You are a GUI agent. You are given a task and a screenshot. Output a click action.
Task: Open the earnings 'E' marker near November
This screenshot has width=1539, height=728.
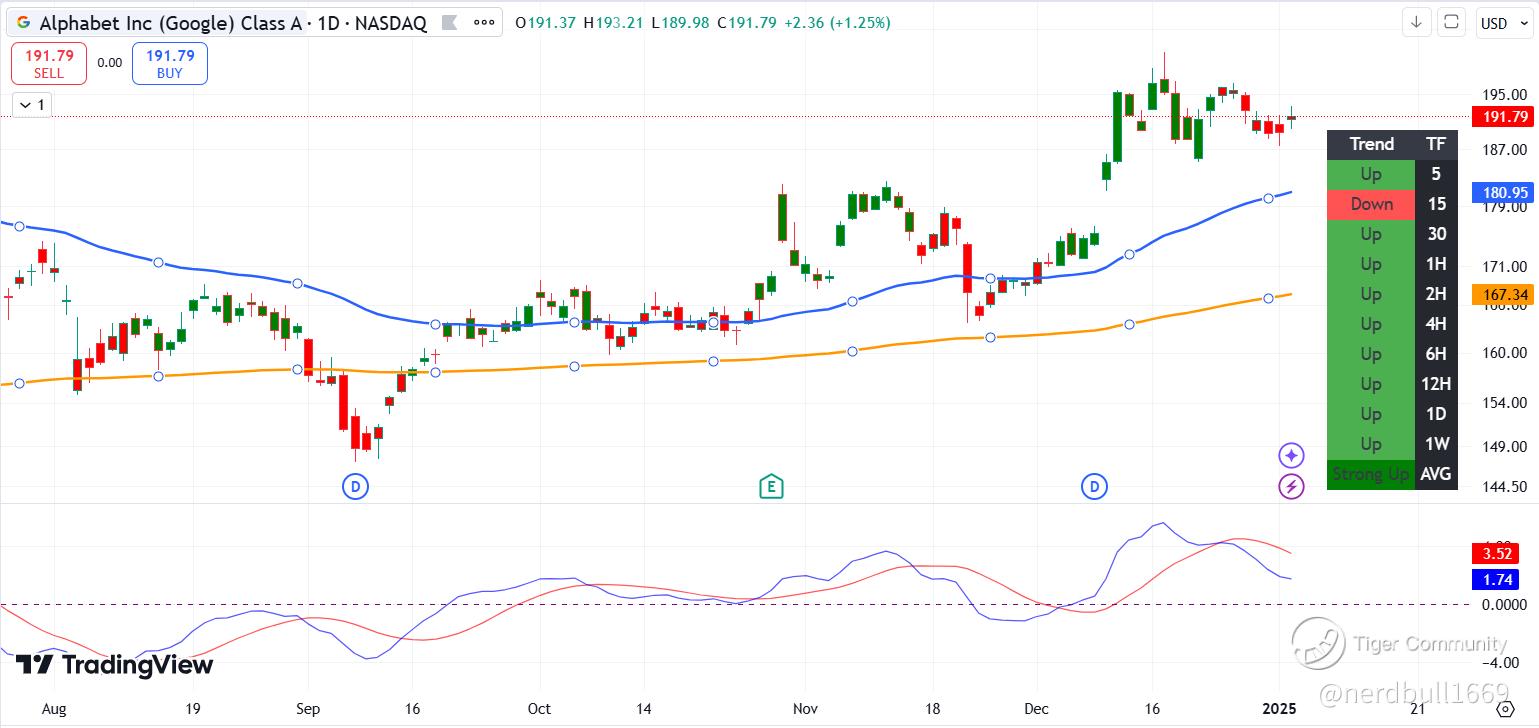coord(770,487)
